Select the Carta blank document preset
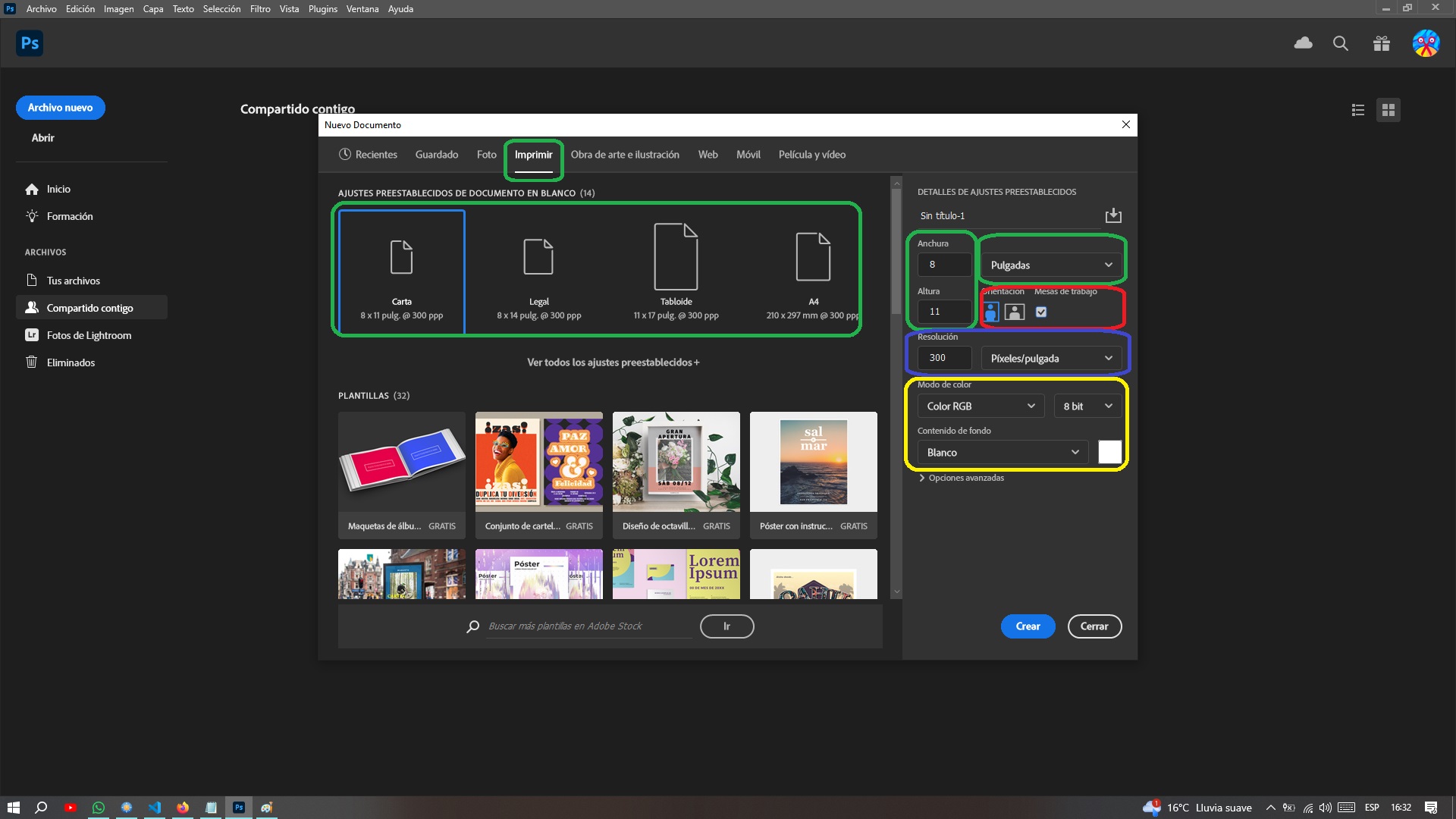The width and height of the screenshot is (1456, 819). pyautogui.click(x=402, y=272)
